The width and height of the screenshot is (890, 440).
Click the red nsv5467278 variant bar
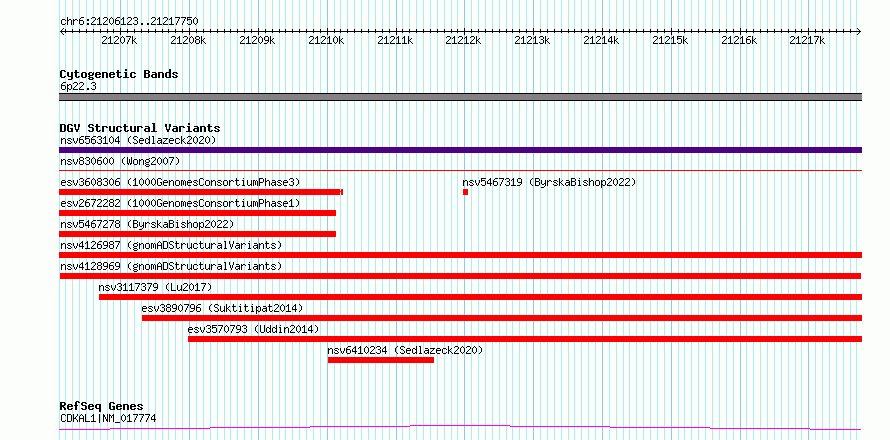(x=198, y=234)
